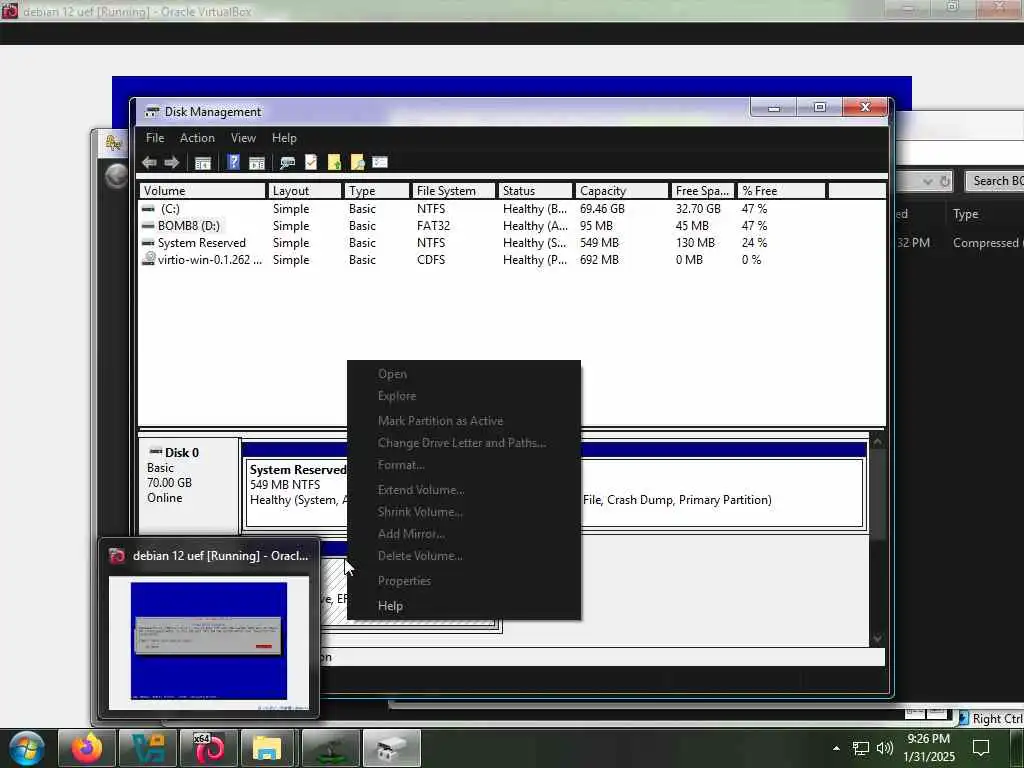Screen dimensions: 1024x768
Task: Click the settings list view toolbar icon
Action: 380,162
